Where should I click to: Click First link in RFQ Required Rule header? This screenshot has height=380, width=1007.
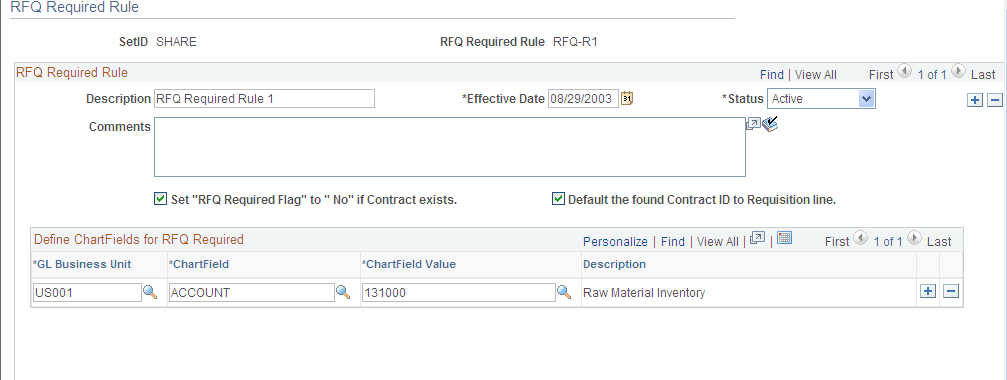pyautogui.click(x=881, y=74)
